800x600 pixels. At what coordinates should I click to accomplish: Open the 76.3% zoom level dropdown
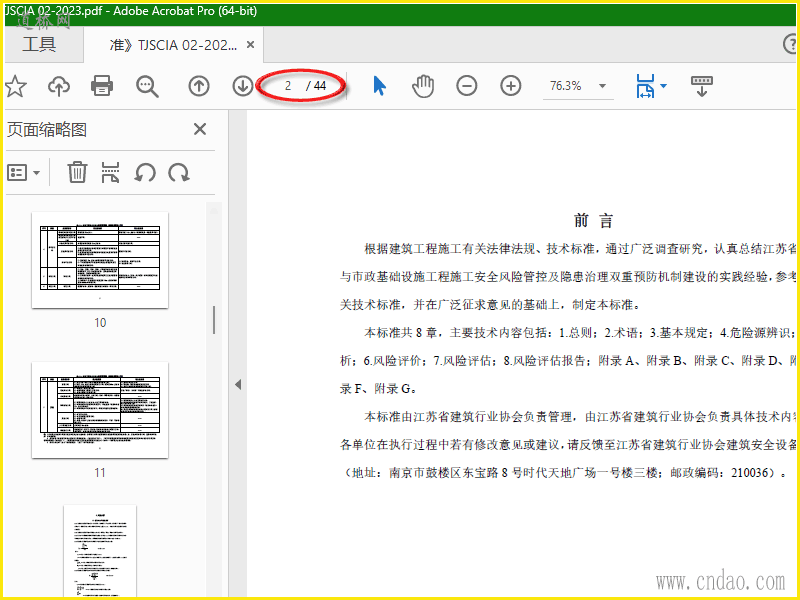[x=603, y=86]
